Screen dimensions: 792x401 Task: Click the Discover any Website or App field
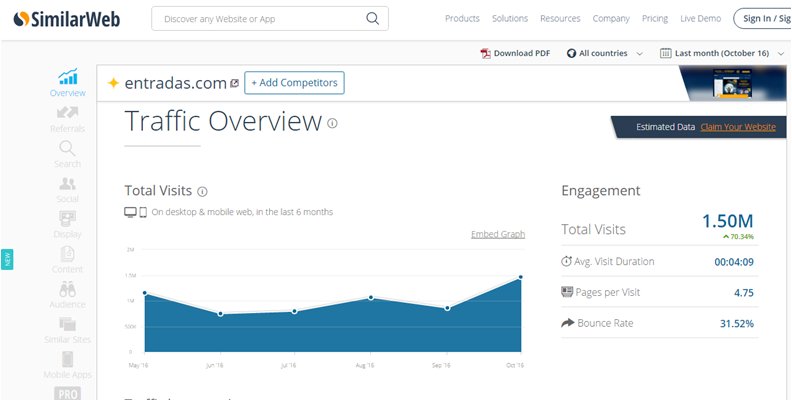(270, 19)
